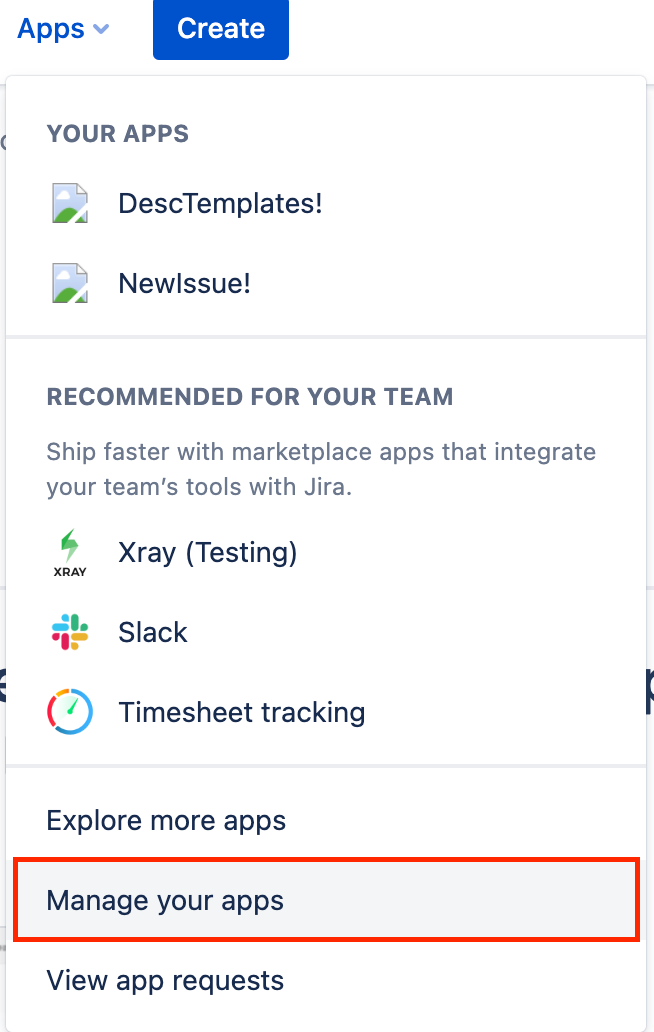Select the Timesheet tracking recommendation

[x=241, y=712]
